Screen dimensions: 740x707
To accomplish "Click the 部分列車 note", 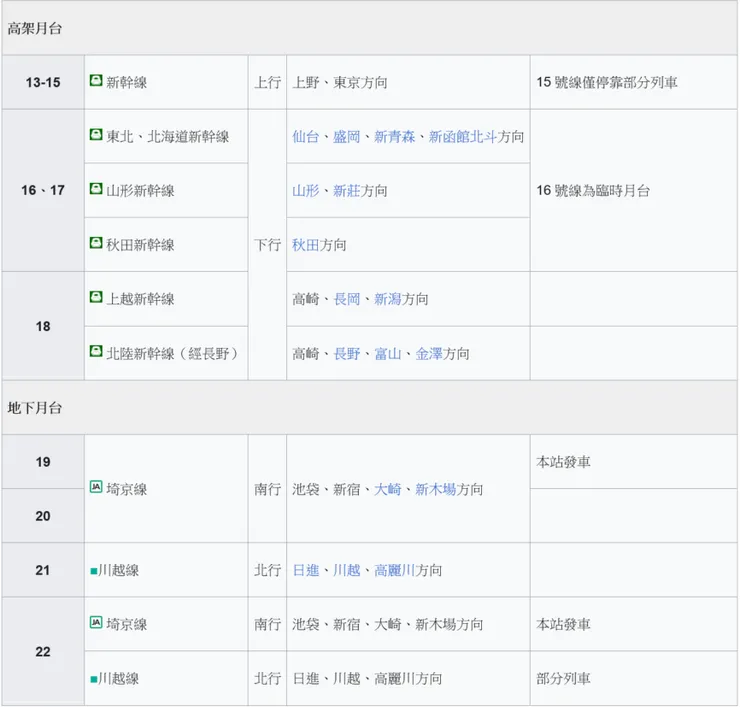I will tap(563, 679).
